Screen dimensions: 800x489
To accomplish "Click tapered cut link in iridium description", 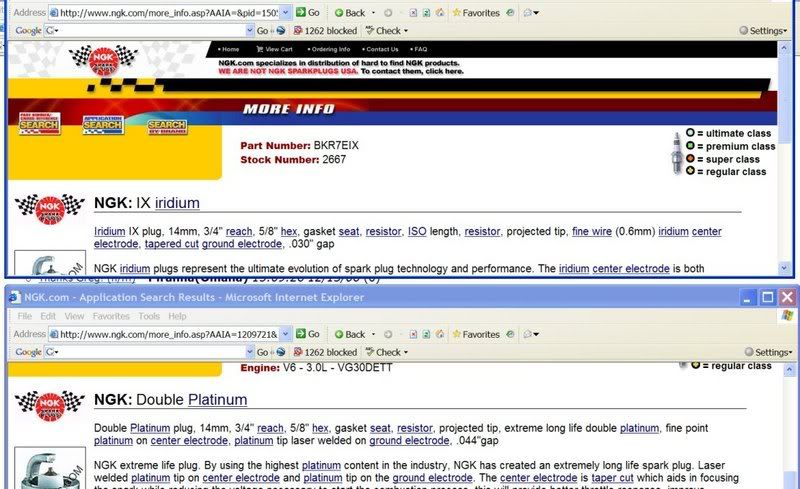I will point(171,243).
